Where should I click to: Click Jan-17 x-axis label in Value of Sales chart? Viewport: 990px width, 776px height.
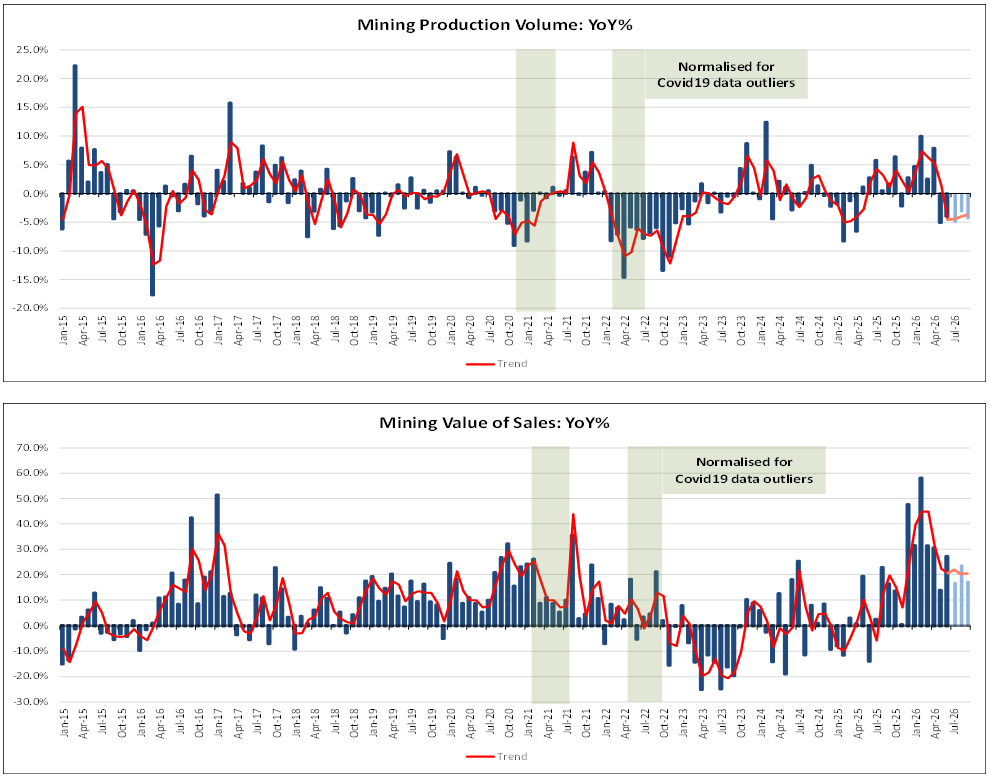click(x=218, y=724)
